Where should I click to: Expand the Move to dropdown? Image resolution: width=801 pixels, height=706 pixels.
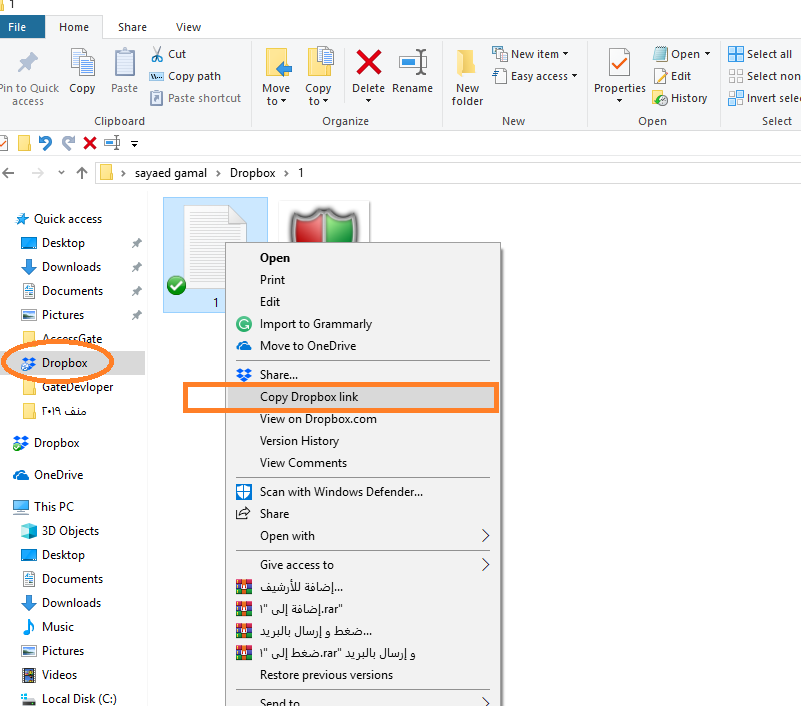[276, 100]
